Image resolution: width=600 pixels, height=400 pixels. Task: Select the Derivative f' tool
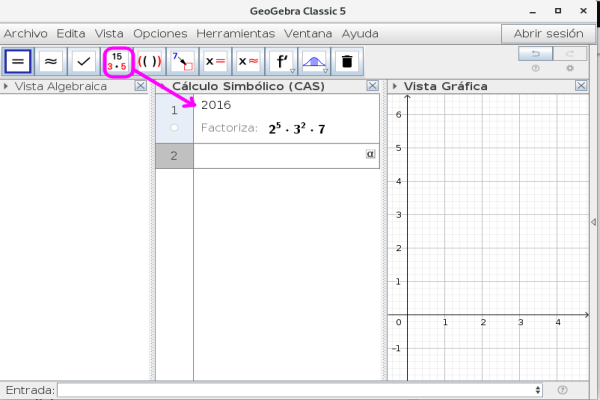pyautogui.click(x=281, y=61)
